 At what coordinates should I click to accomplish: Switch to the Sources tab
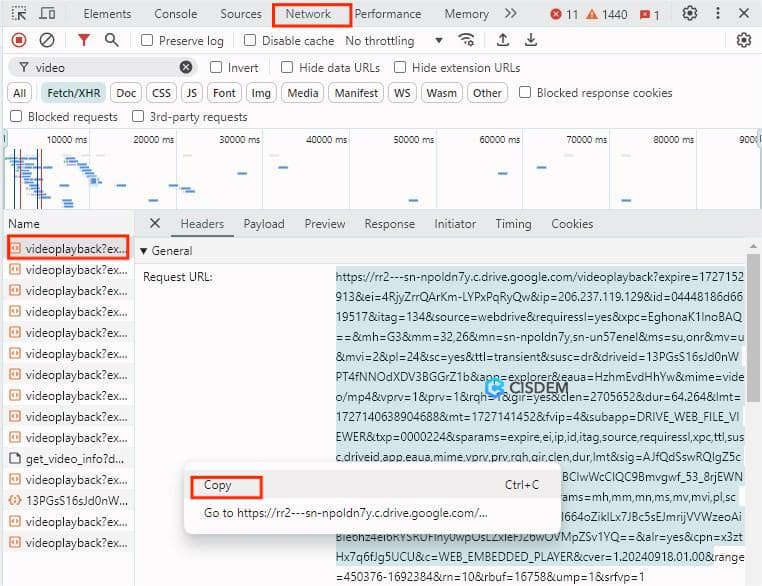click(241, 14)
